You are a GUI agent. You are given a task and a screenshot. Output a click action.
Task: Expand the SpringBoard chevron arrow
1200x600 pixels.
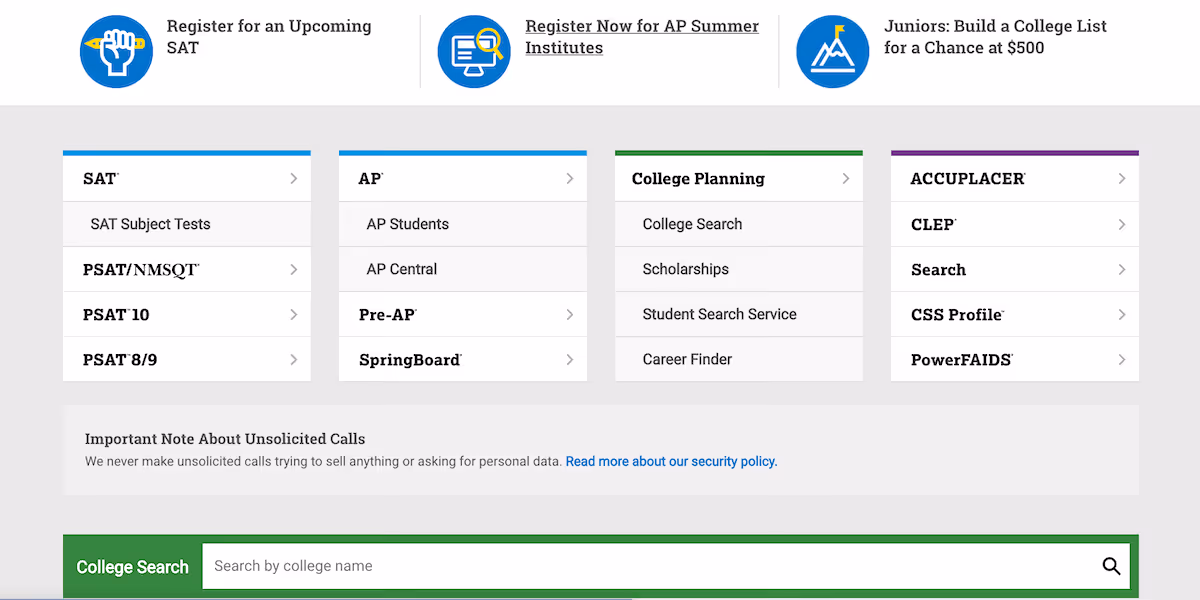click(x=569, y=360)
